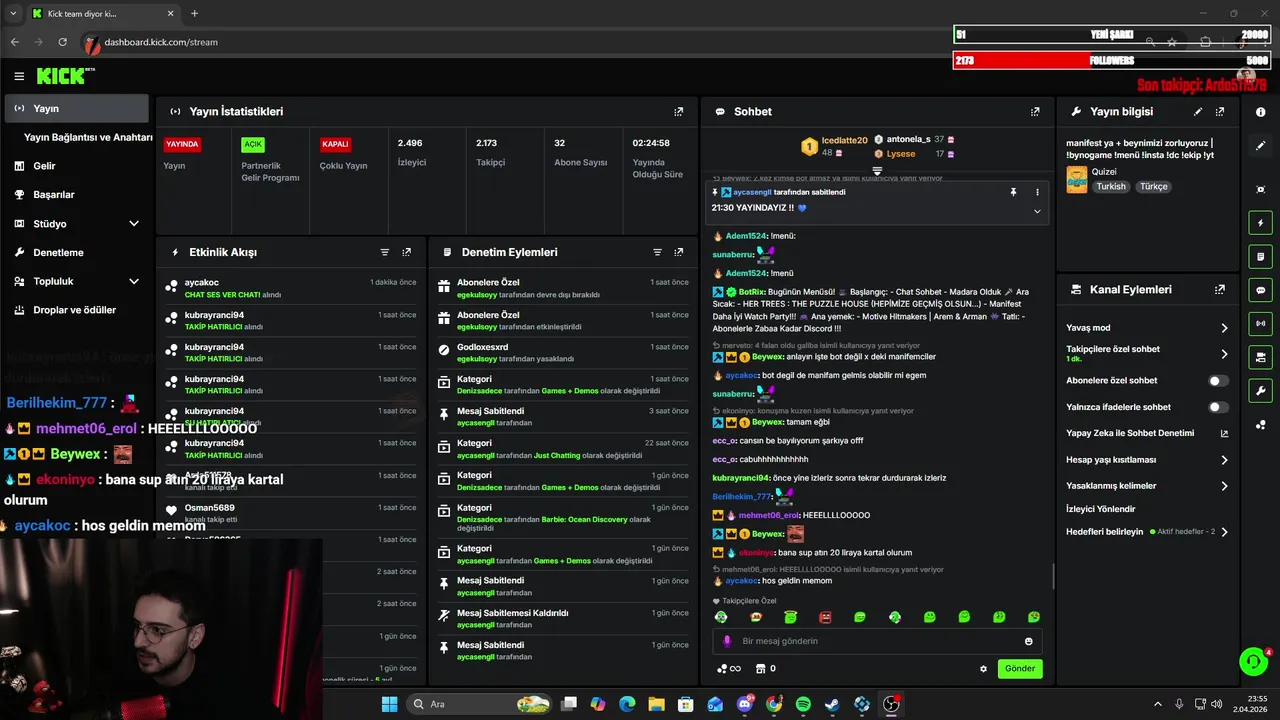Open the Gelir sidebar item
Screen dimensions: 1280x720
[x=76, y=166]
